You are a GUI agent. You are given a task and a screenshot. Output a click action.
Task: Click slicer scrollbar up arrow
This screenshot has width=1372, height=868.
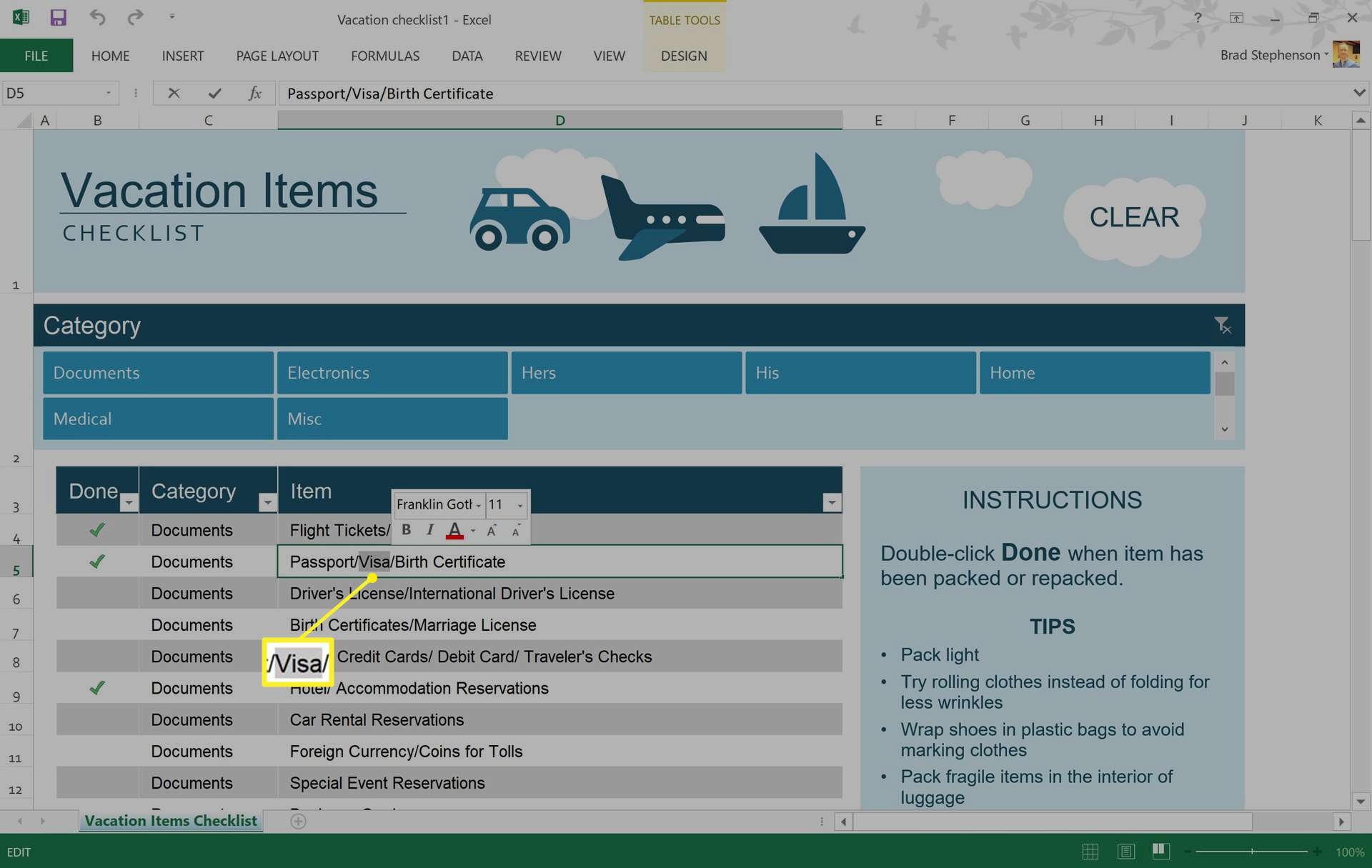(x=1224, y=362)
